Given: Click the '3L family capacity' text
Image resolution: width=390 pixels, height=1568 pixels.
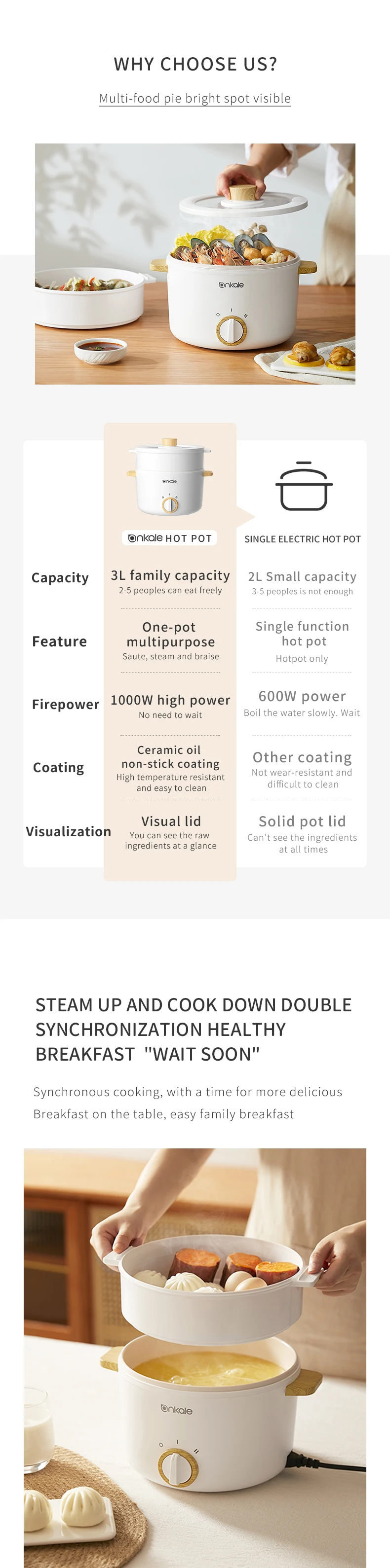Looking at the screenshot, I should [x=170, y=575].
